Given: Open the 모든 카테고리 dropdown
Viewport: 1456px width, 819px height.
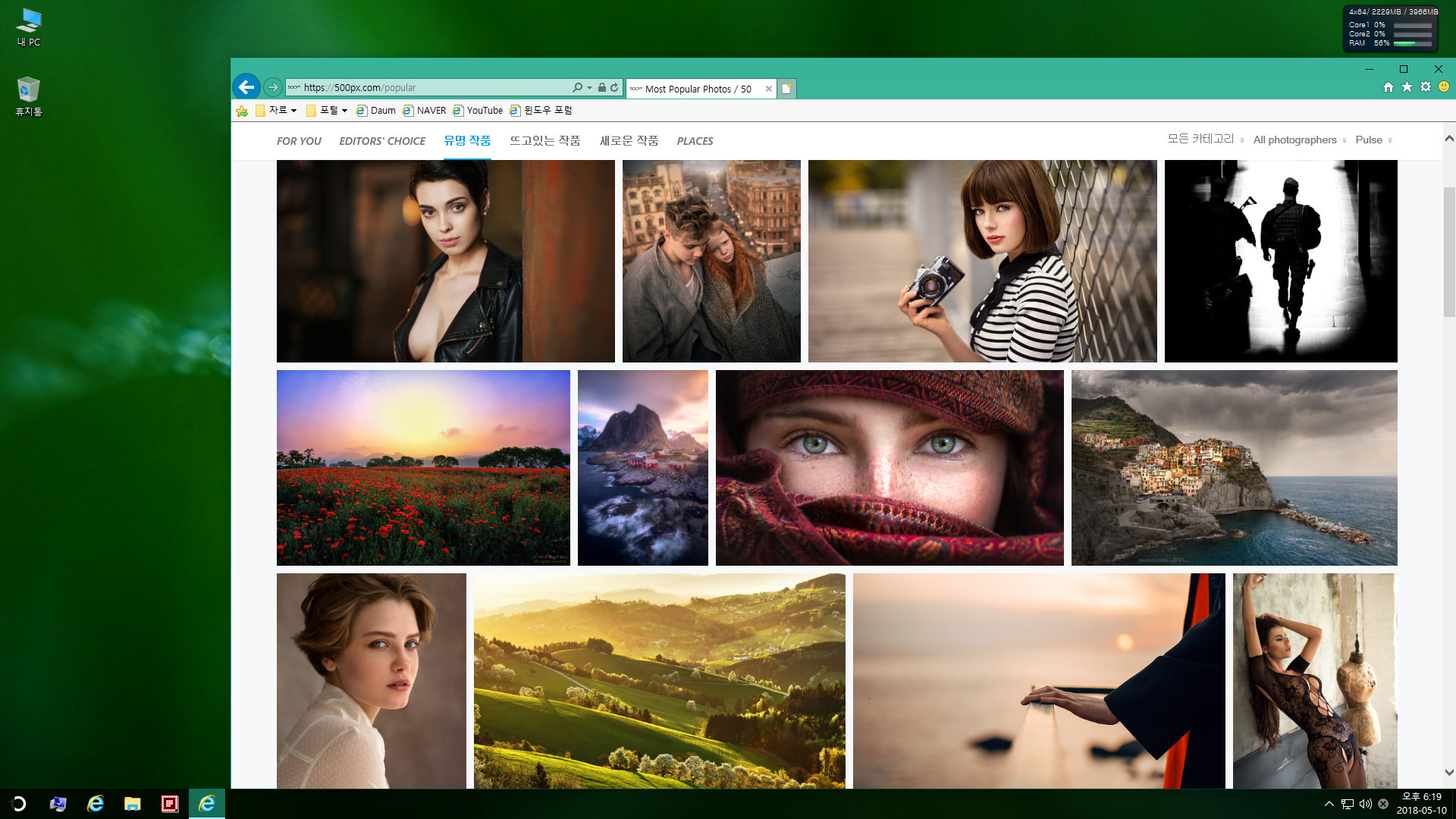Looking at the screenshot, I should (x=1205, y=140).
